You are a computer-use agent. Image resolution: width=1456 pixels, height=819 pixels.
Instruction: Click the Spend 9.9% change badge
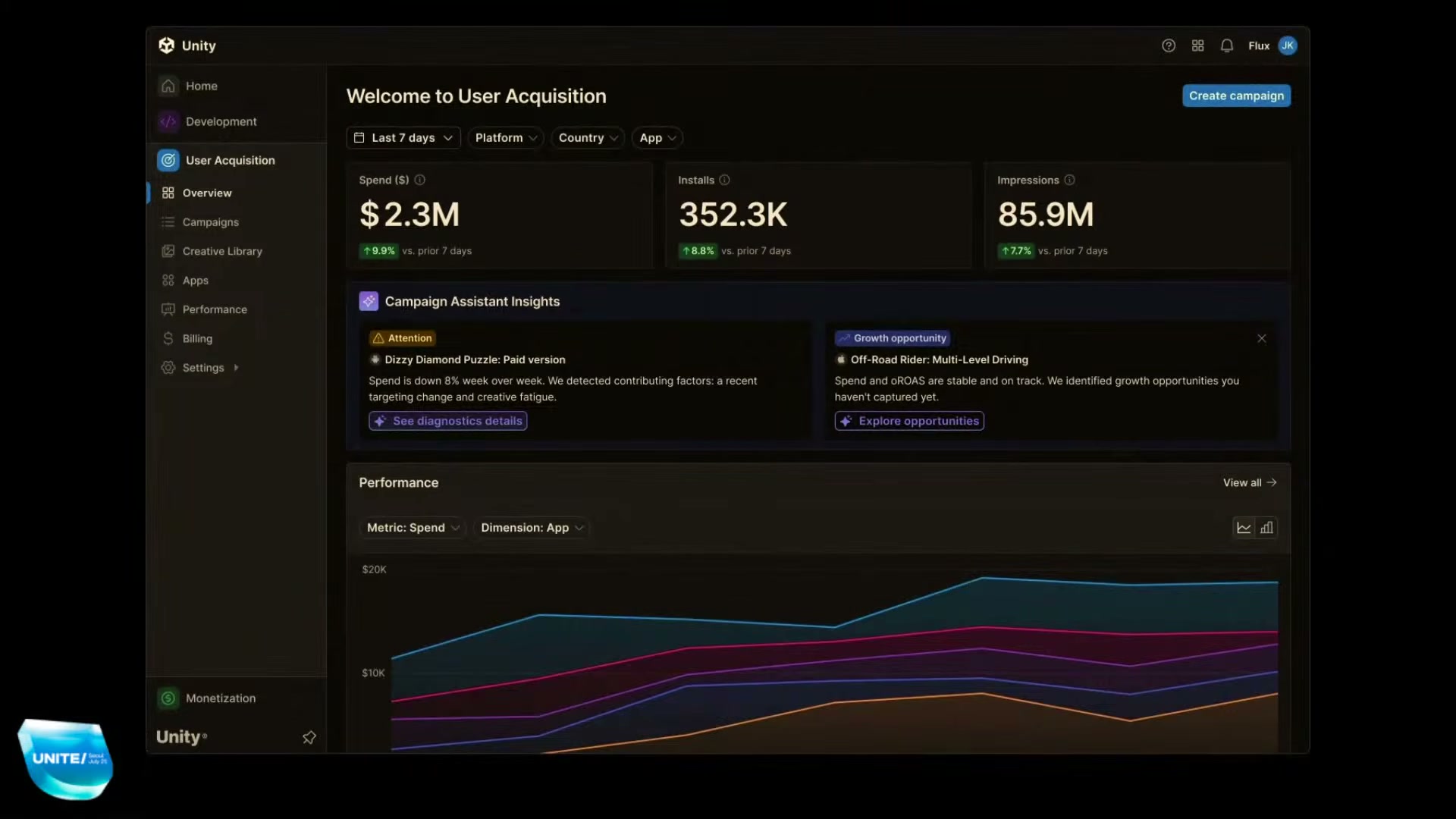378,251
